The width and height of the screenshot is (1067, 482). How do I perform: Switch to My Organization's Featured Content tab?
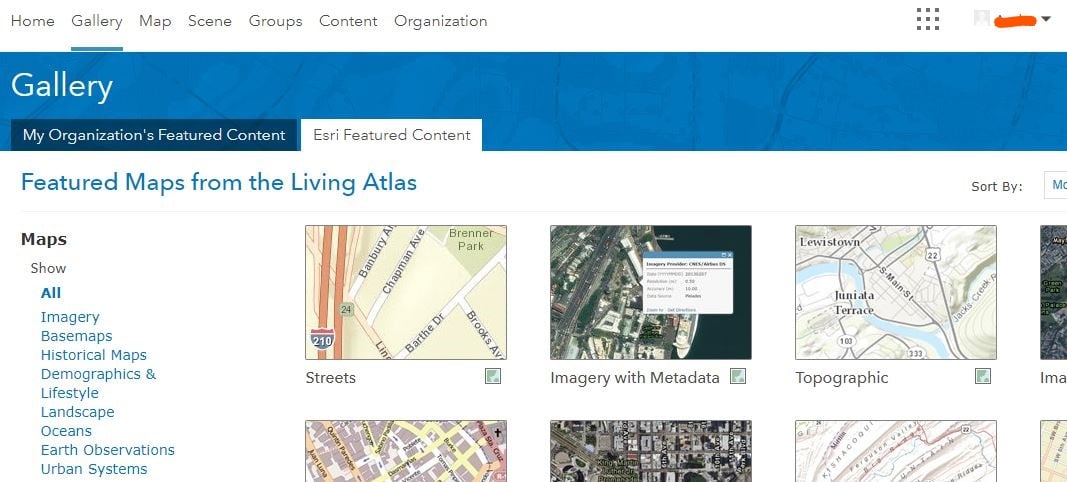(x=154, y=135)
